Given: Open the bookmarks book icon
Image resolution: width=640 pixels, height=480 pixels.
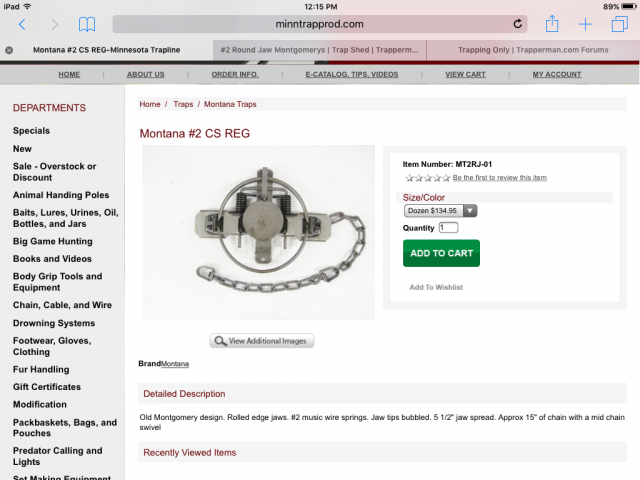Looking at the screenshot, I should [x=87, y=24].
